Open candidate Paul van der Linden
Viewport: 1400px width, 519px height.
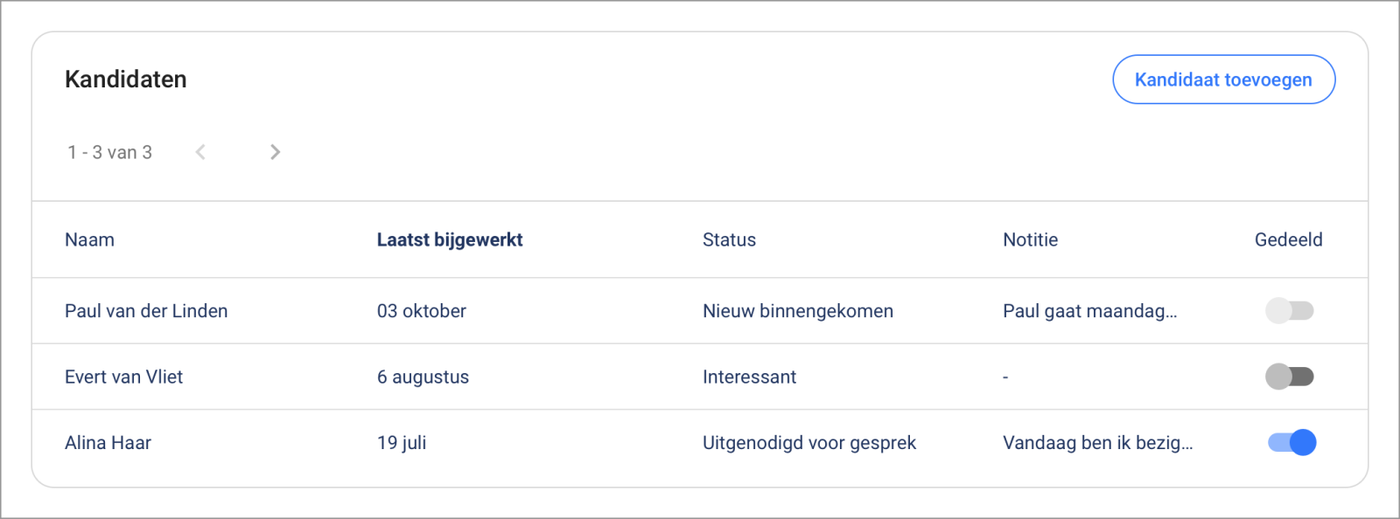point(146,311)
